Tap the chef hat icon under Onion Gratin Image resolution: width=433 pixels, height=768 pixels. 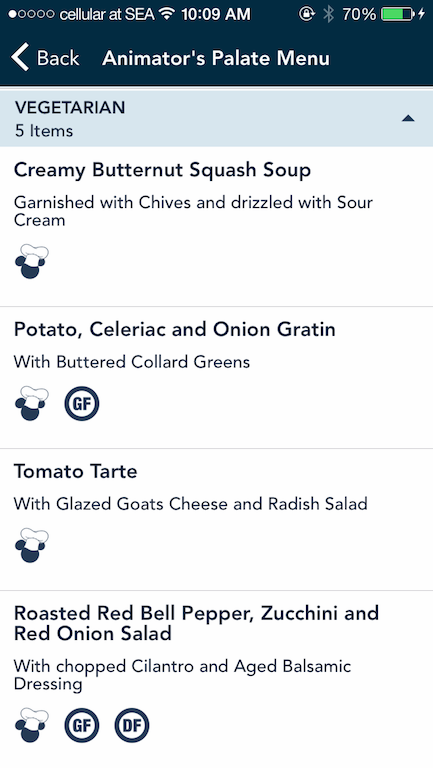32,404
